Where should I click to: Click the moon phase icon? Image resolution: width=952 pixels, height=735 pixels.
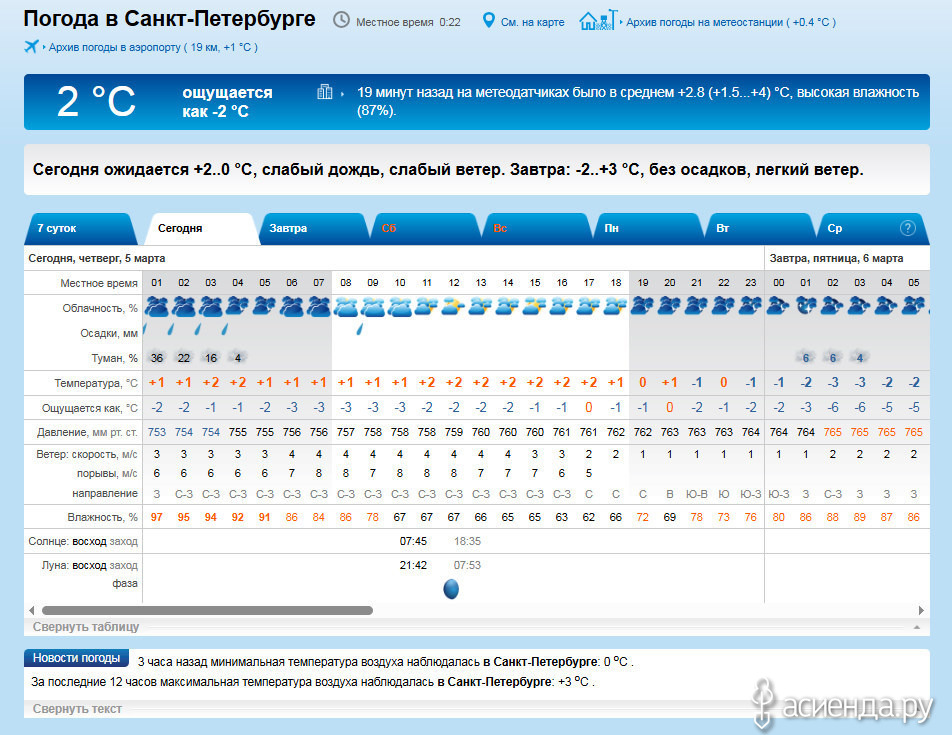pyautogui.click(x=451, y=589)
